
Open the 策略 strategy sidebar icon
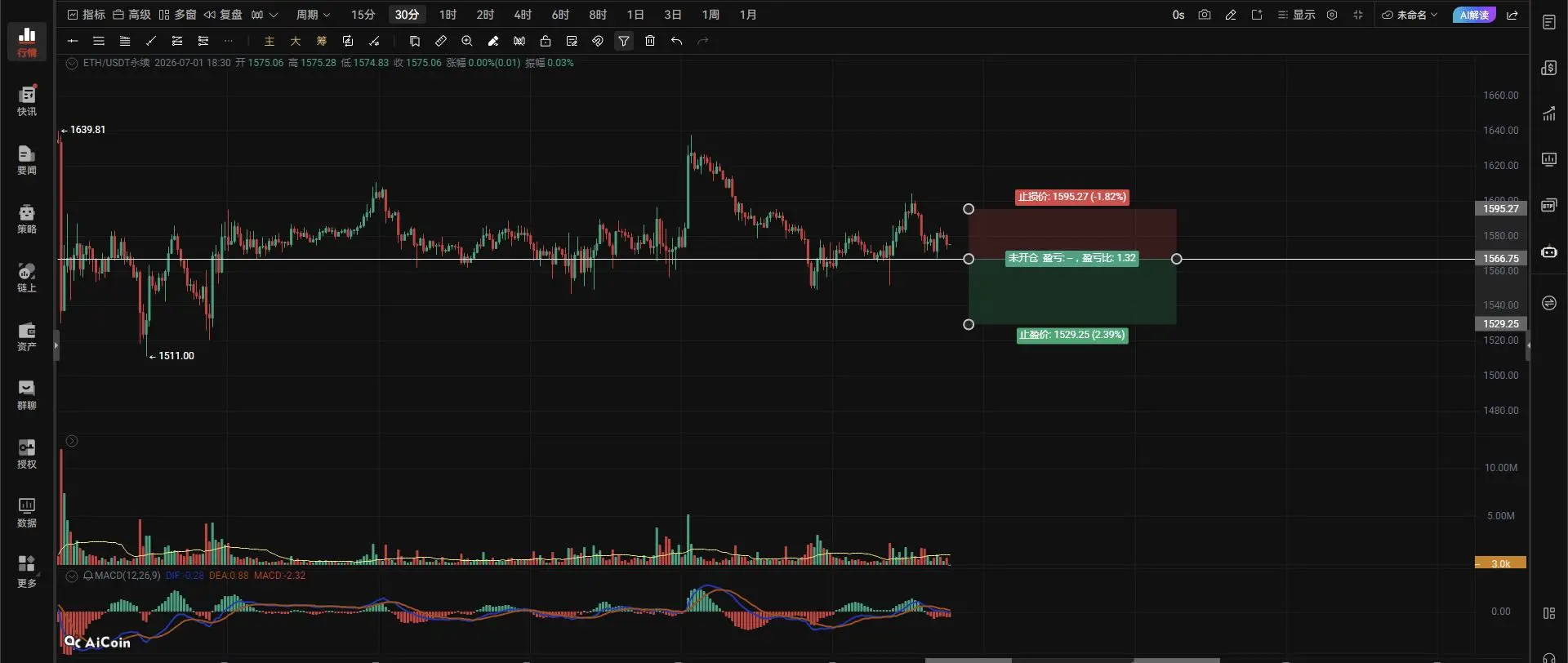(x=27, y=219)
